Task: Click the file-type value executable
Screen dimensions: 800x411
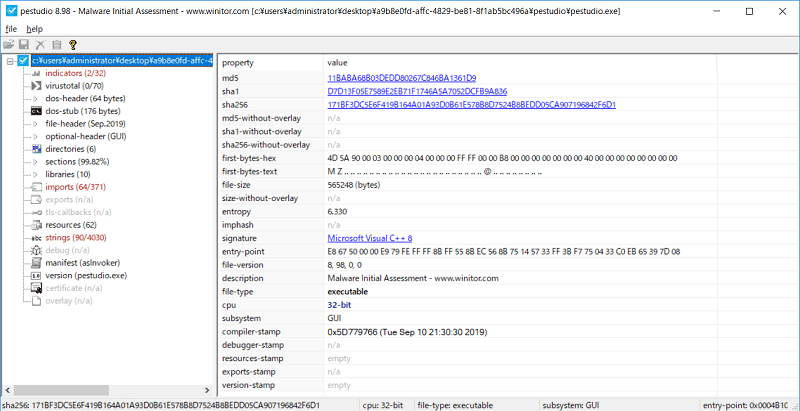Action: (348, 292)
